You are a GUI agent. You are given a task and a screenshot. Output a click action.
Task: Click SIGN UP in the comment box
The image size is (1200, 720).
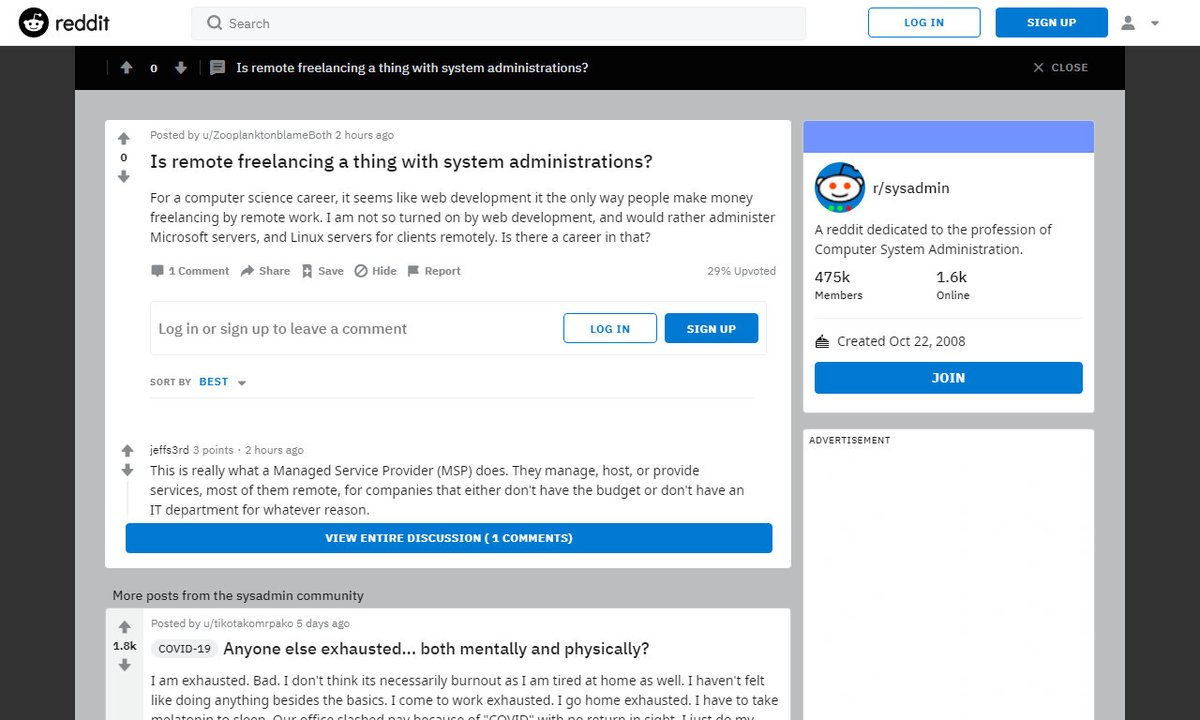click(711, 329)
